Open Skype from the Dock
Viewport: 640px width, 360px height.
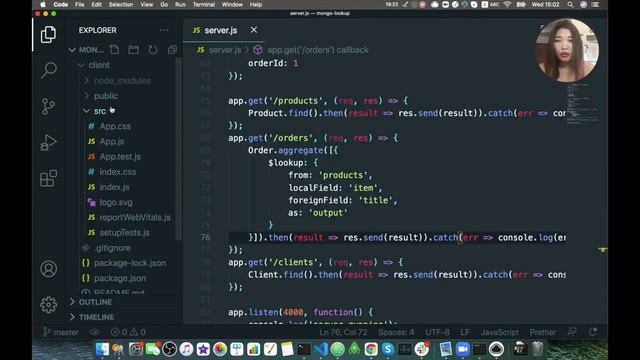pos(388,349)
